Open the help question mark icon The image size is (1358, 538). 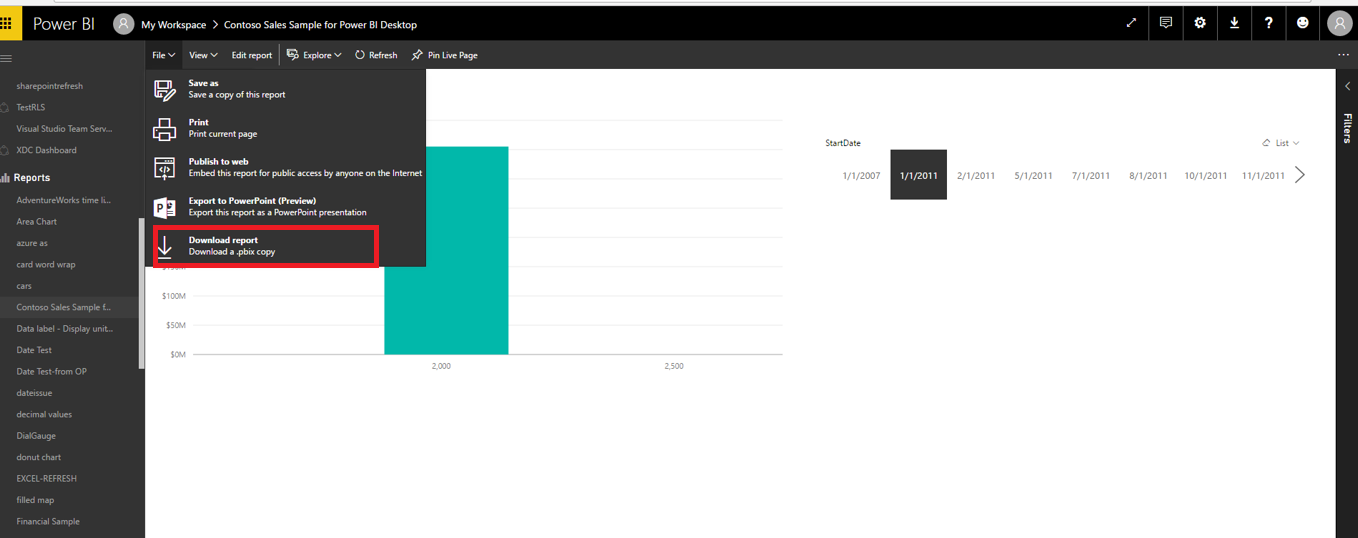coord(1268,23)
